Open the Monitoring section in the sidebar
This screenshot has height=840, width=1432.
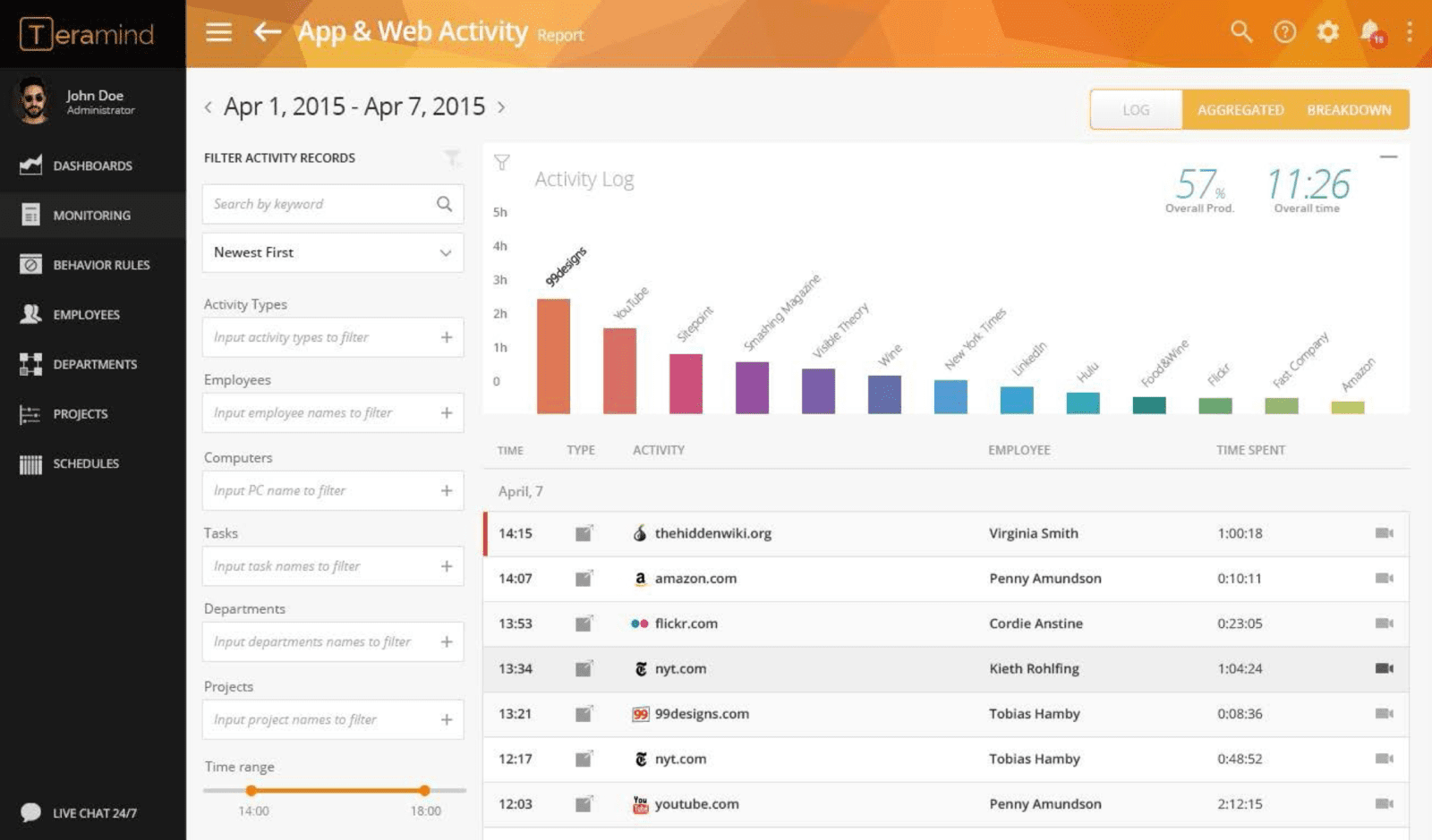[93, 216]
